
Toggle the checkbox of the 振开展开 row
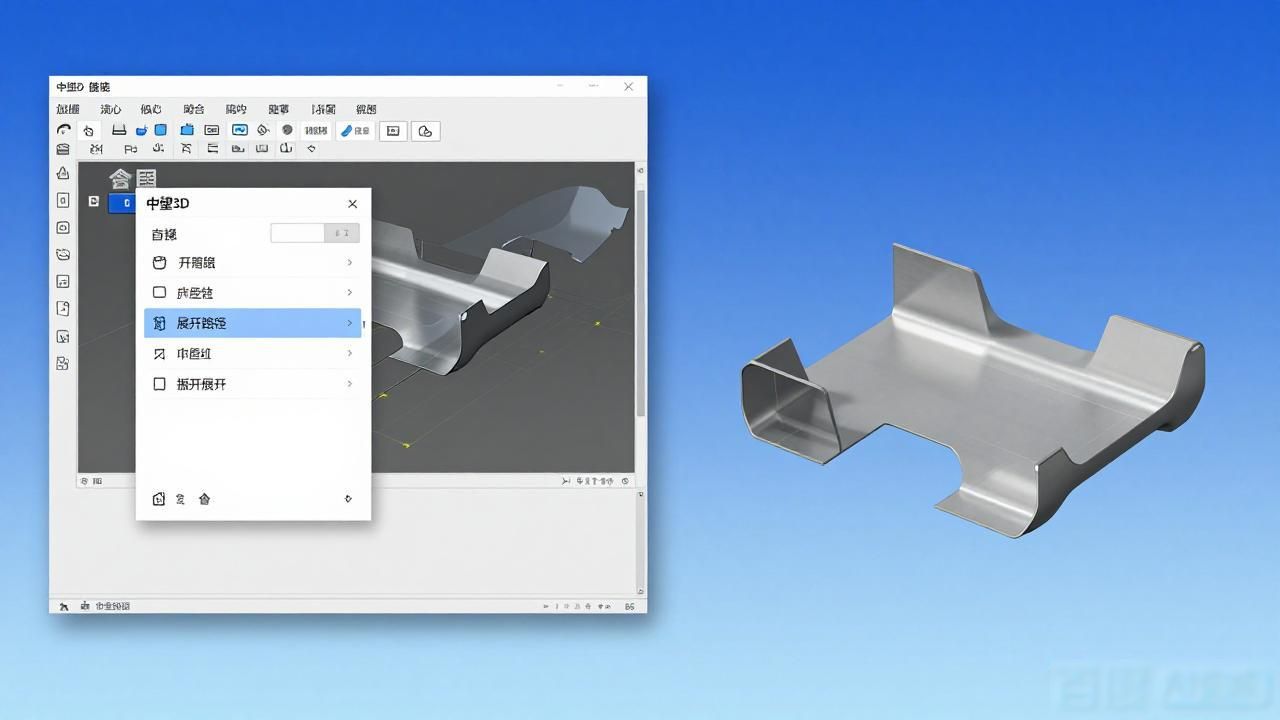[x=159, y=384]
